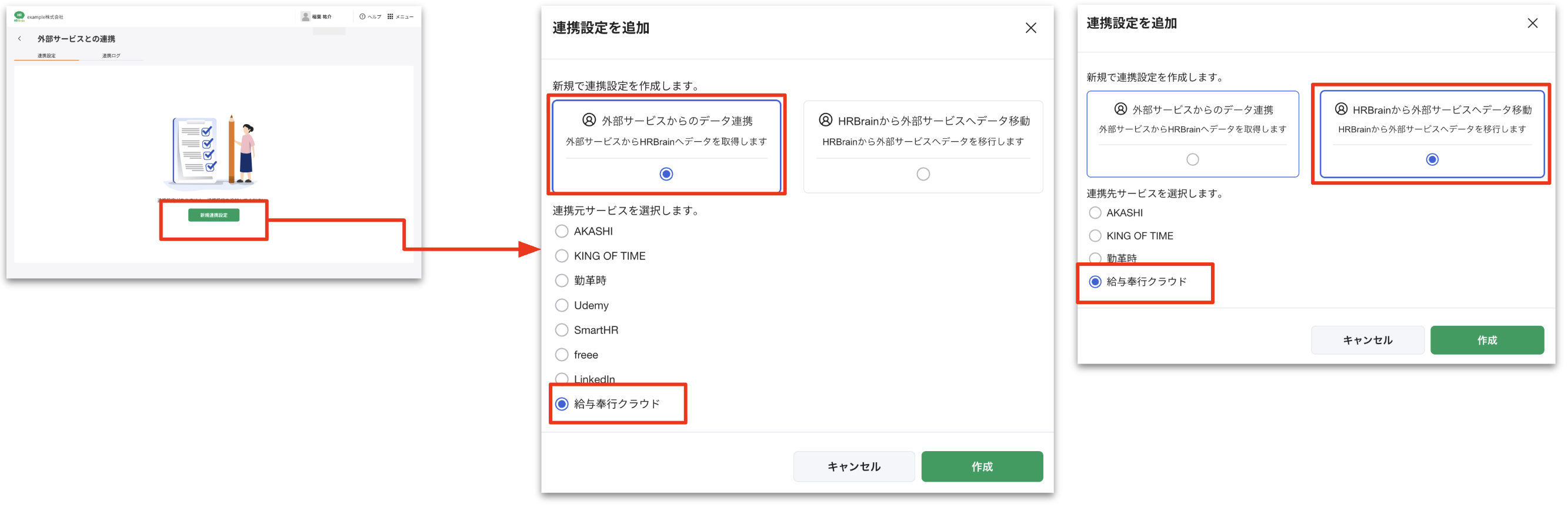Choose SmartHR as the source service
This screenshot has width=1568, height=507.
(x=561, y=330)
